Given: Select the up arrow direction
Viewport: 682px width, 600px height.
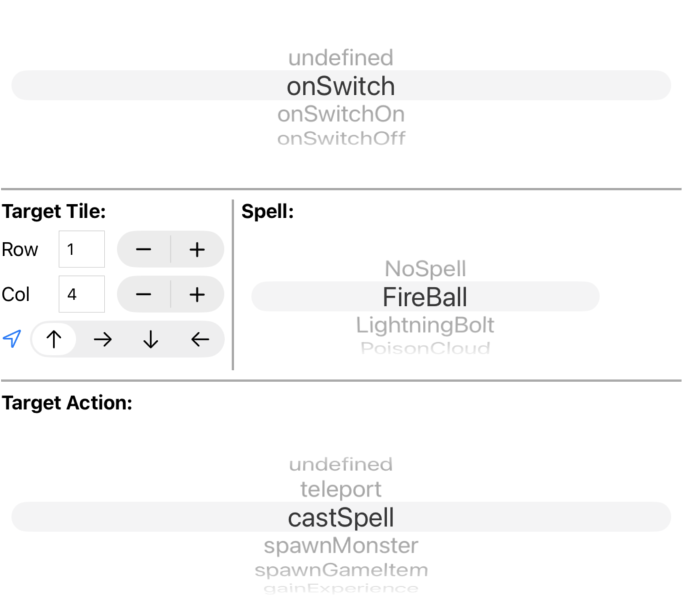Looking at the screenshot, I should tap(54, 339).
